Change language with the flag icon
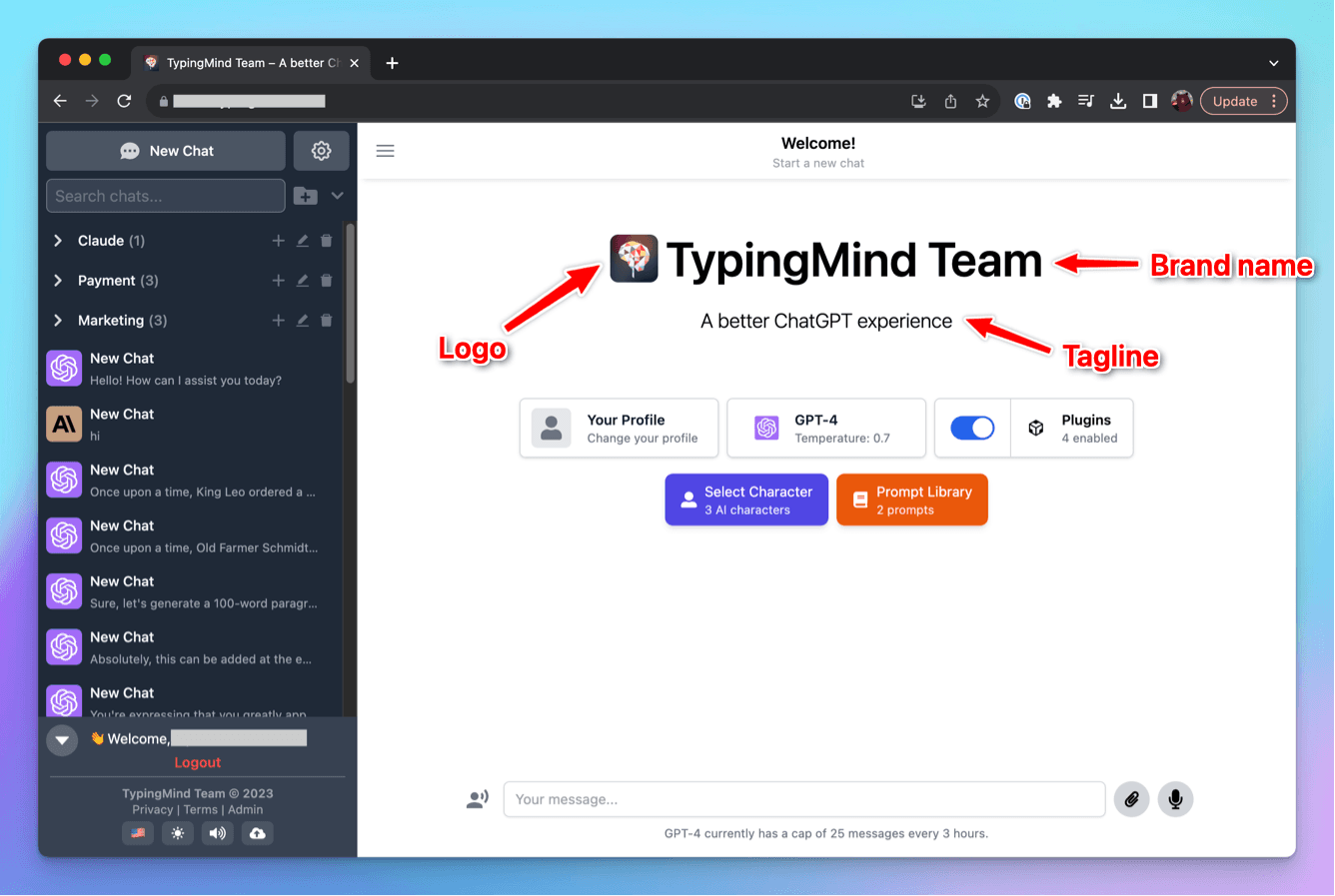Viewport: 1335px width, 896px height. click(138, 833)
